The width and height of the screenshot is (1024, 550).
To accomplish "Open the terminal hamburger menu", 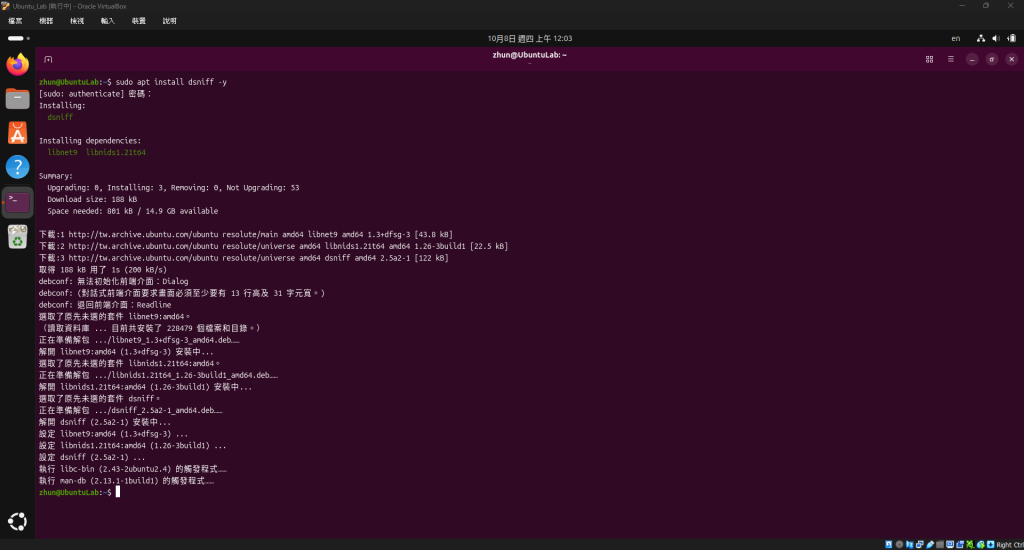I will coord(951,59).
